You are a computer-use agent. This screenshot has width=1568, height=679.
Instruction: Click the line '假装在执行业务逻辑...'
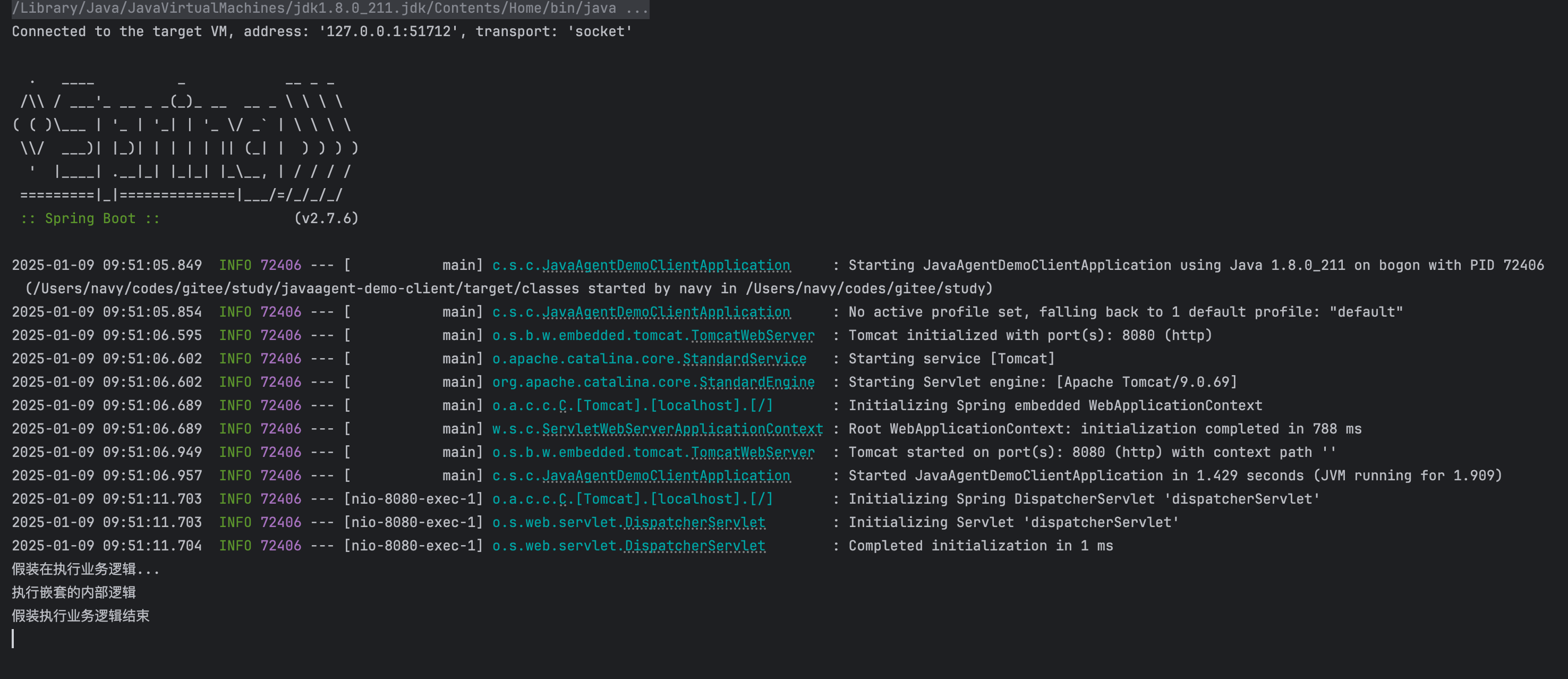(x=86, y=570)
